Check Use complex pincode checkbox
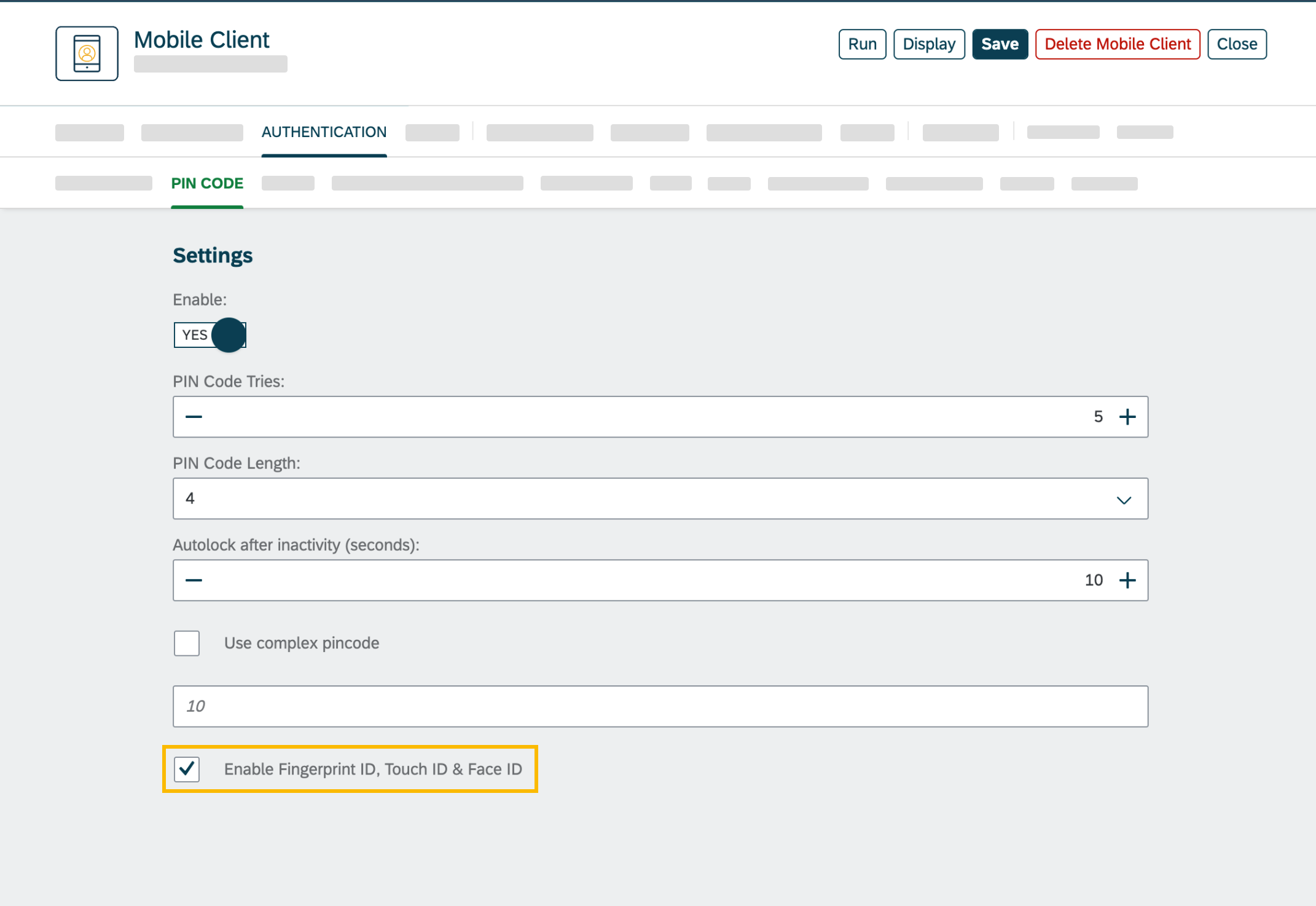 (187, 644)
